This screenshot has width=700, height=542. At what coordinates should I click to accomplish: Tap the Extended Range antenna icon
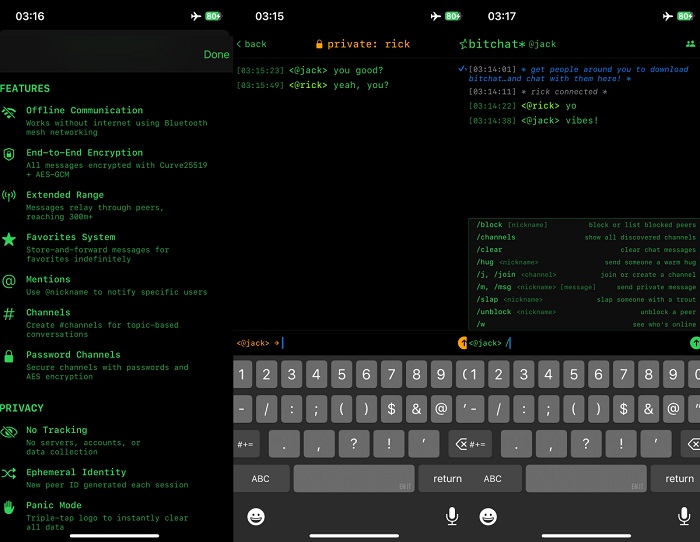pos(9,196)
